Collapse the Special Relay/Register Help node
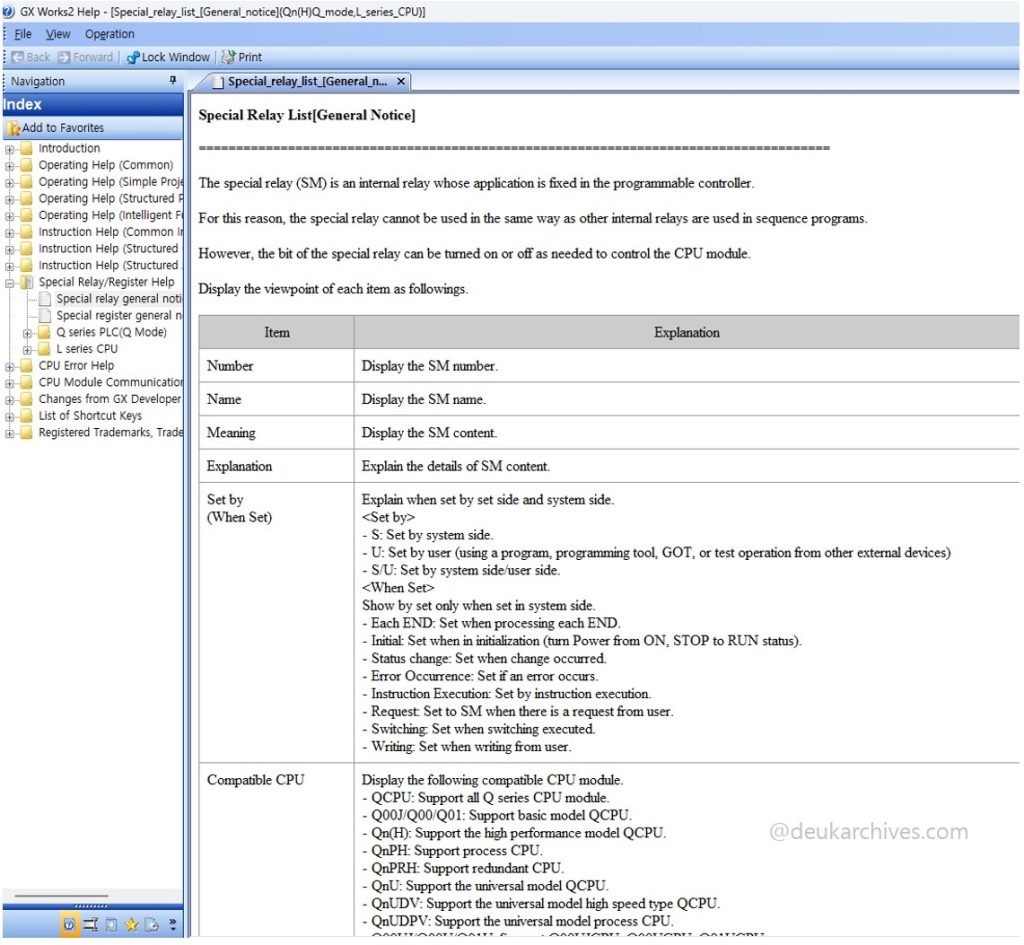The width and height of the screenshot is (1024, 945). coord(9,283)
